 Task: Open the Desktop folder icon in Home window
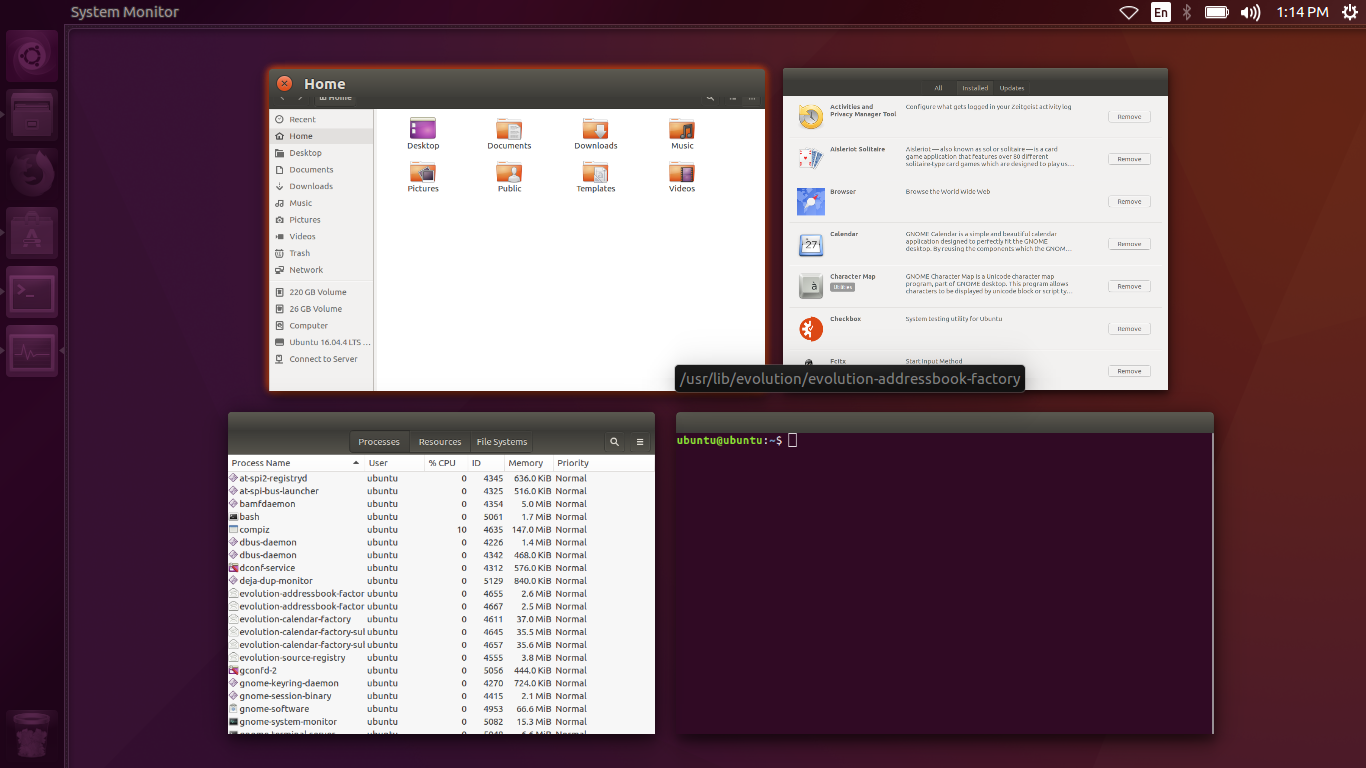coord(423,128)
